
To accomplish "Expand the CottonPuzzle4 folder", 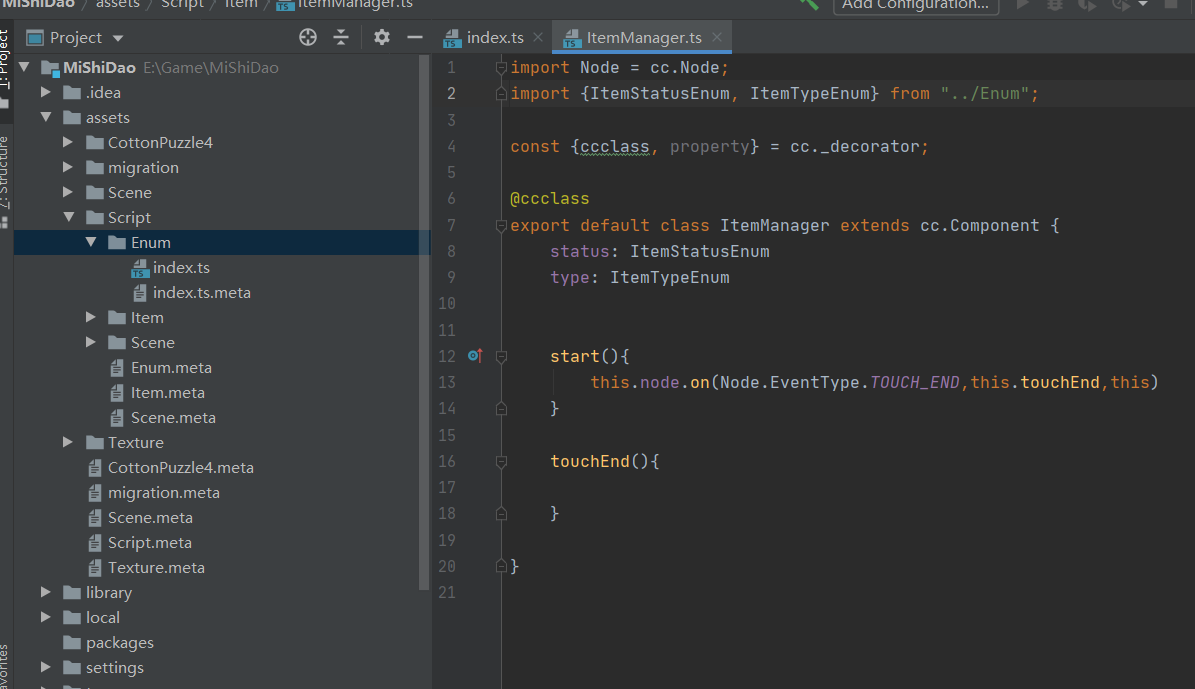I will click(68, 143).
